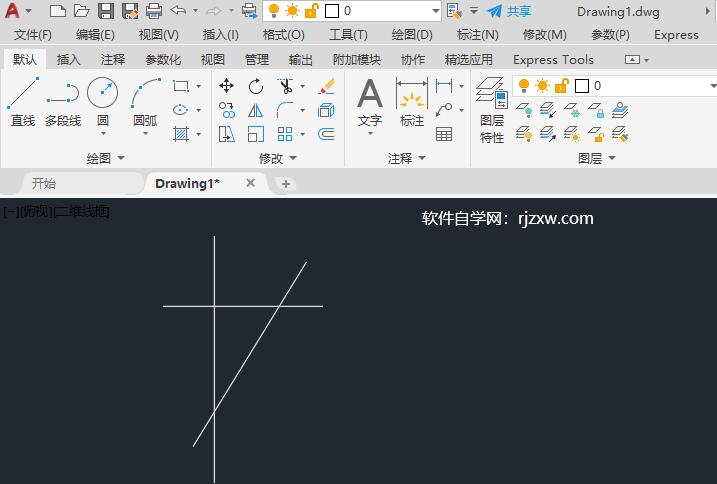The image size is (717, 484).
Task: Click the Linear dimension icon
Action: pos(444,86)
